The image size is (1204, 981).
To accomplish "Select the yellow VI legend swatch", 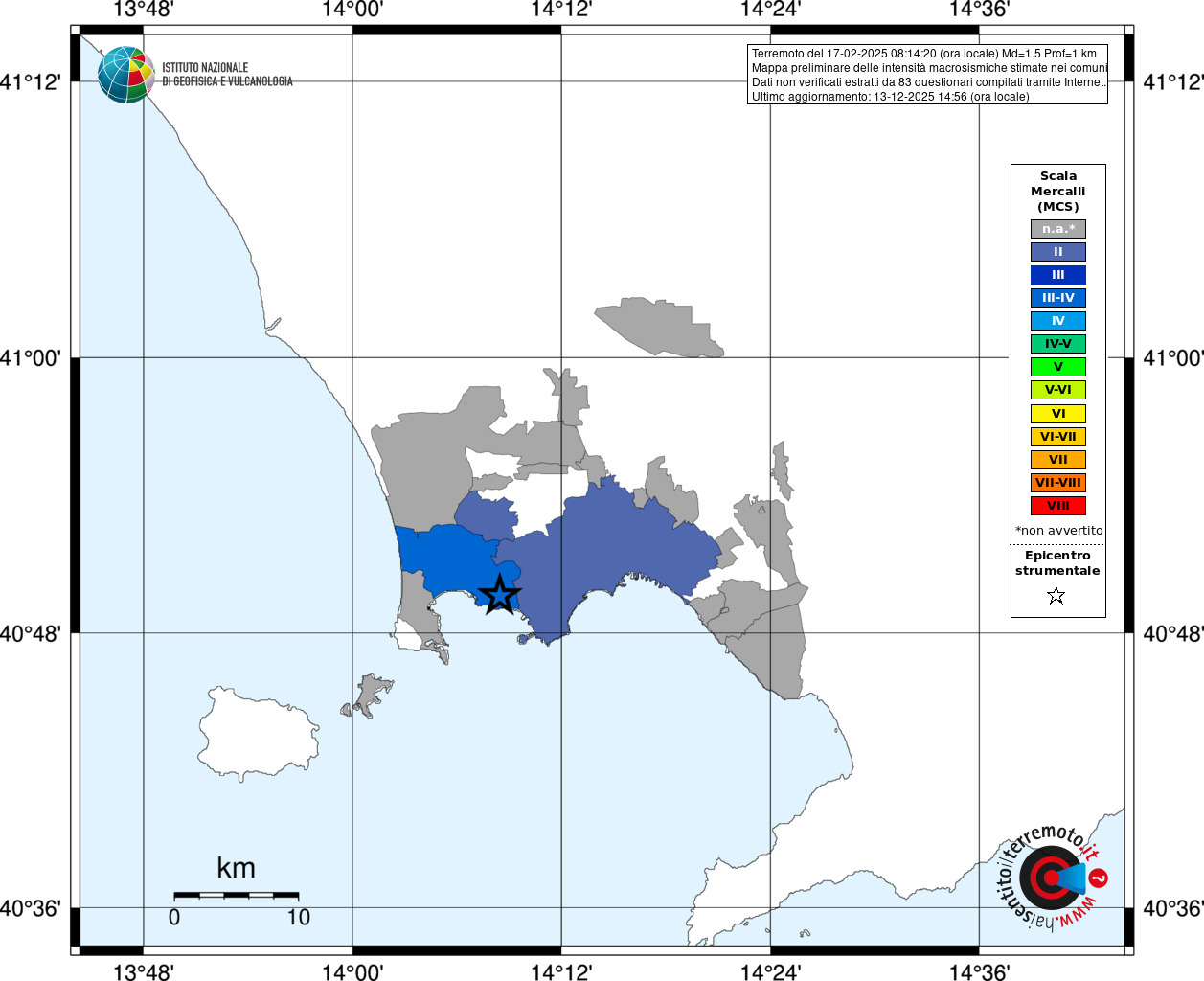I will pos(1058,414).
